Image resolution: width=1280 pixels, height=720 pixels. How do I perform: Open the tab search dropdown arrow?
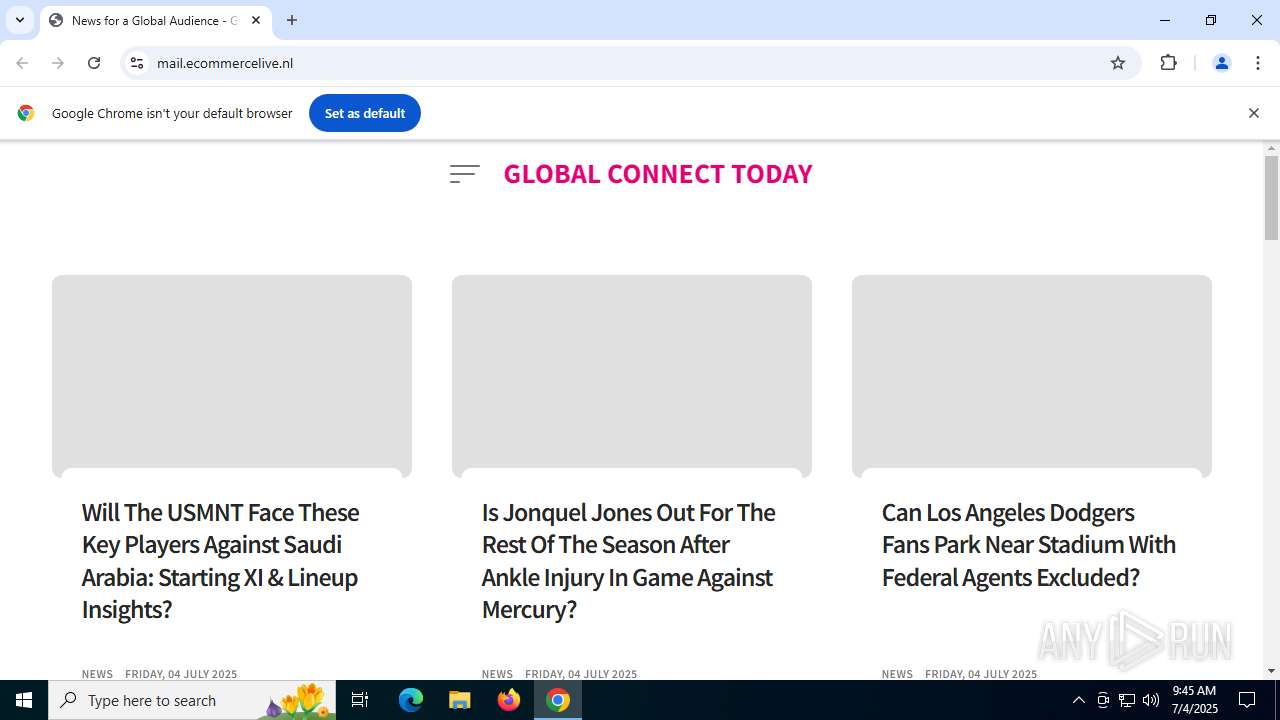pos(20,20)
